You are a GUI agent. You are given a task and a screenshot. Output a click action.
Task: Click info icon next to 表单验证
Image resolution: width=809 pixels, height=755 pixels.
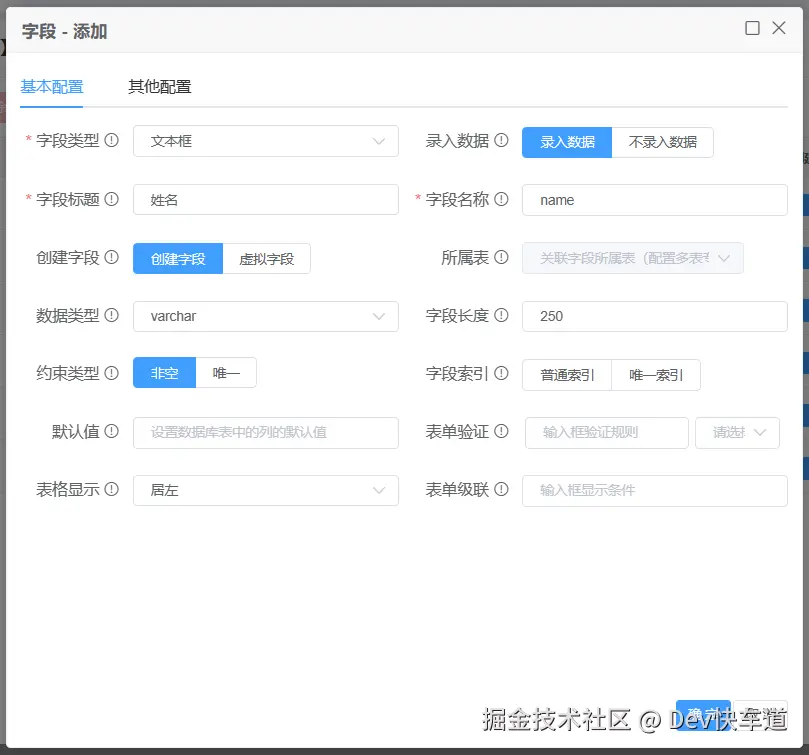(x=501, y=431)
